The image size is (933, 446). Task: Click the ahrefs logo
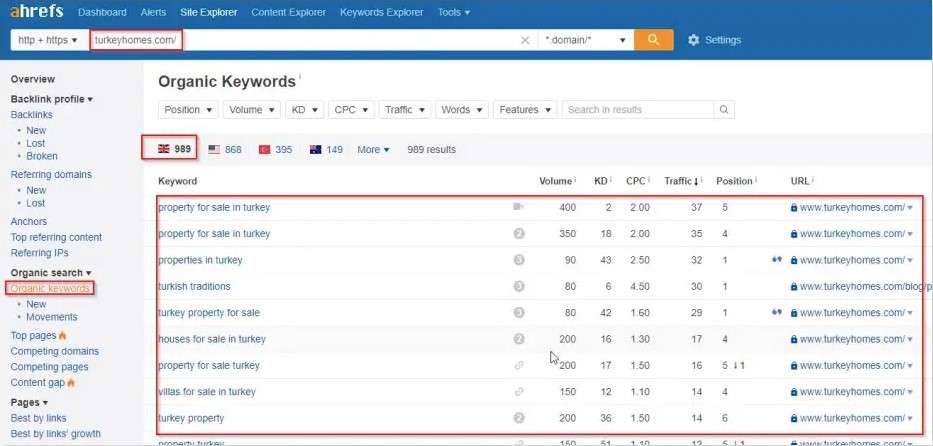click(37, 11)
